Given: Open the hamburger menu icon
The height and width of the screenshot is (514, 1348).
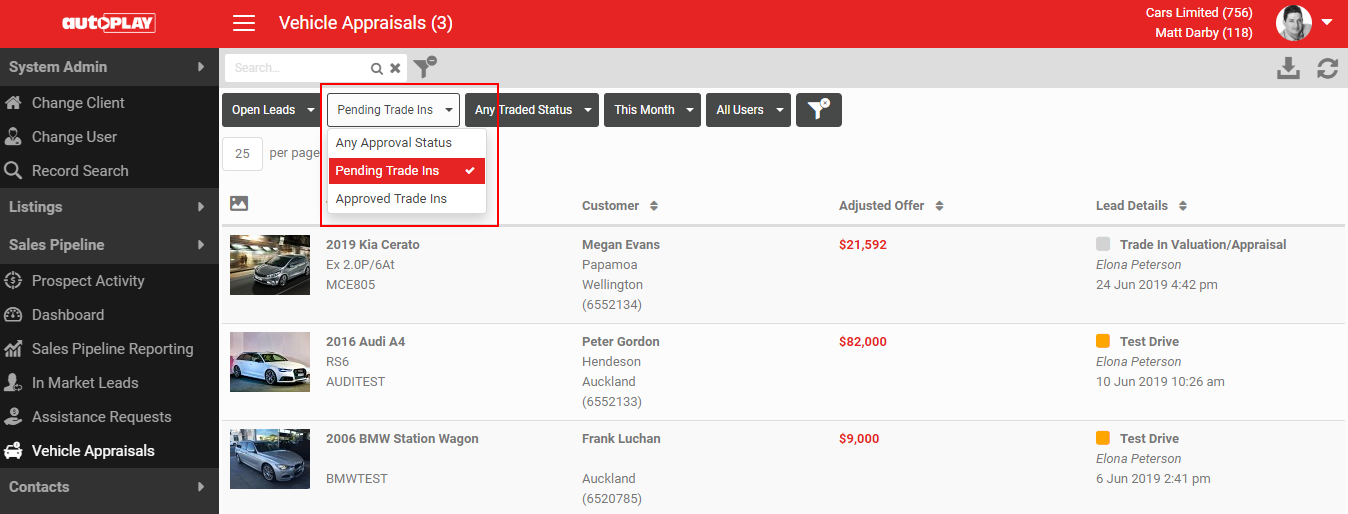Looking at the screenshot, I should click(x=243, y=23).
